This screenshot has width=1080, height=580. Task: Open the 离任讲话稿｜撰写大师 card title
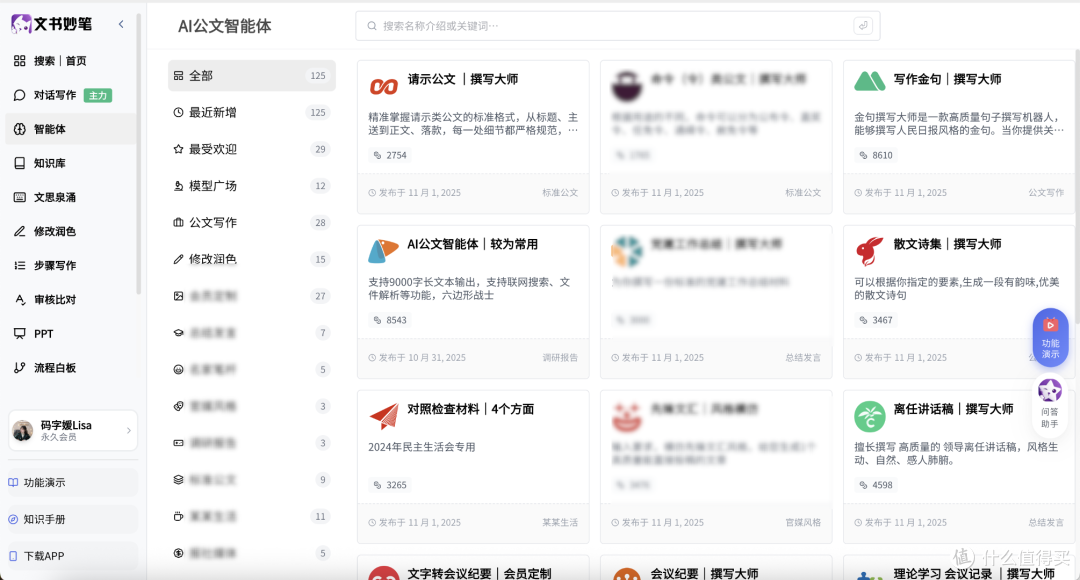(953, 409)
